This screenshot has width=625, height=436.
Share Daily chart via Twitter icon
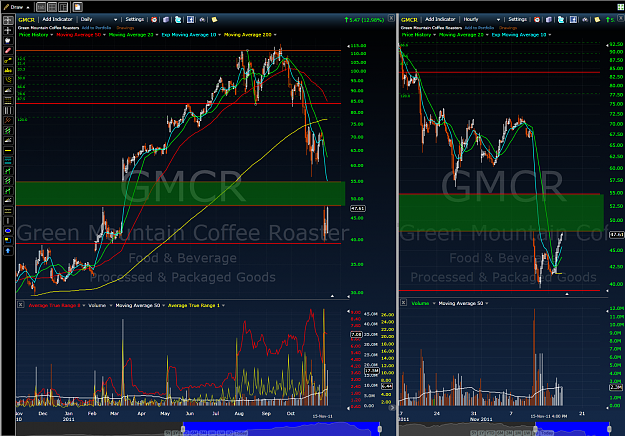click(178, 19)
